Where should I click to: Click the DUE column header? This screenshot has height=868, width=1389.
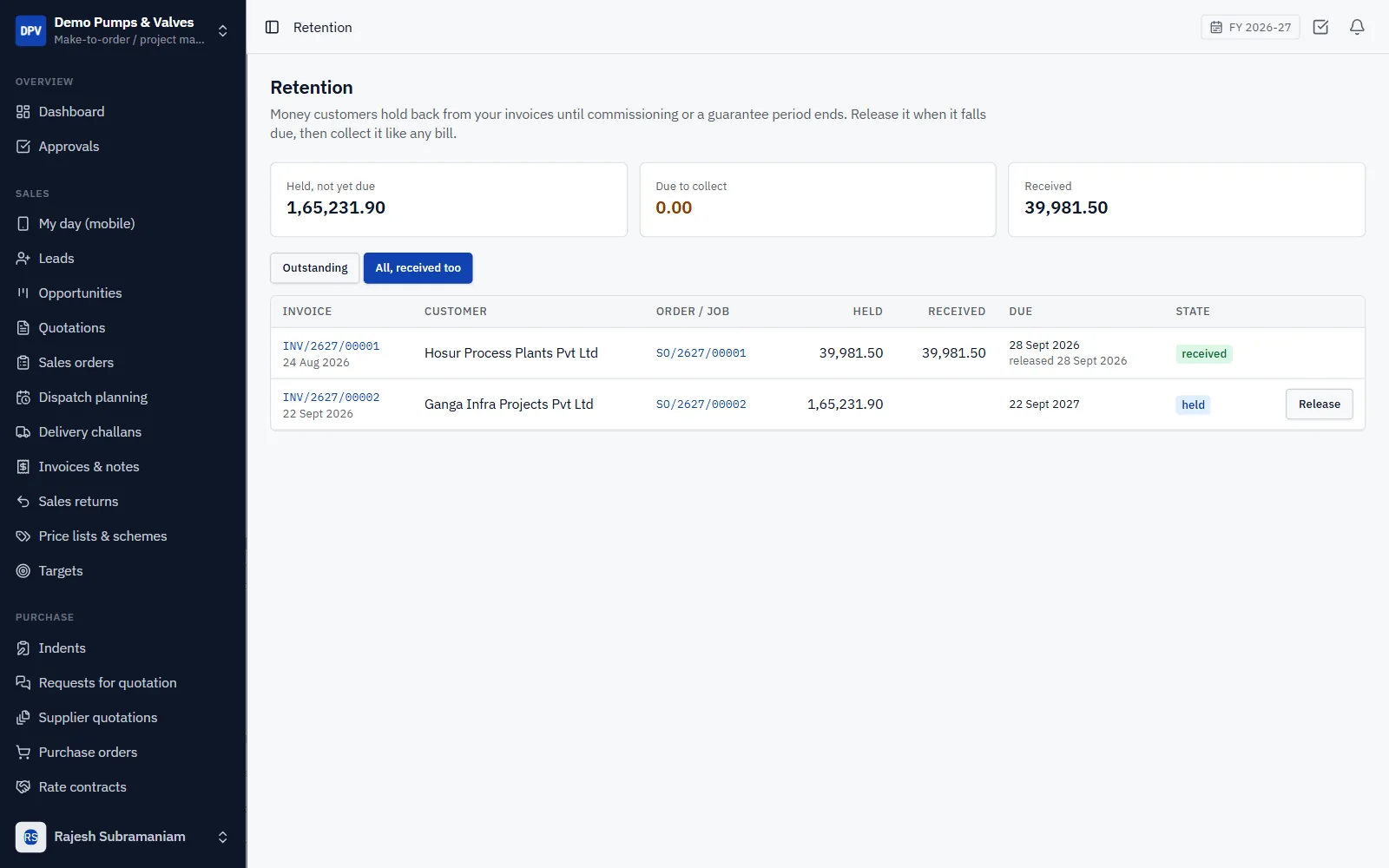click(x=1021, y=312)
